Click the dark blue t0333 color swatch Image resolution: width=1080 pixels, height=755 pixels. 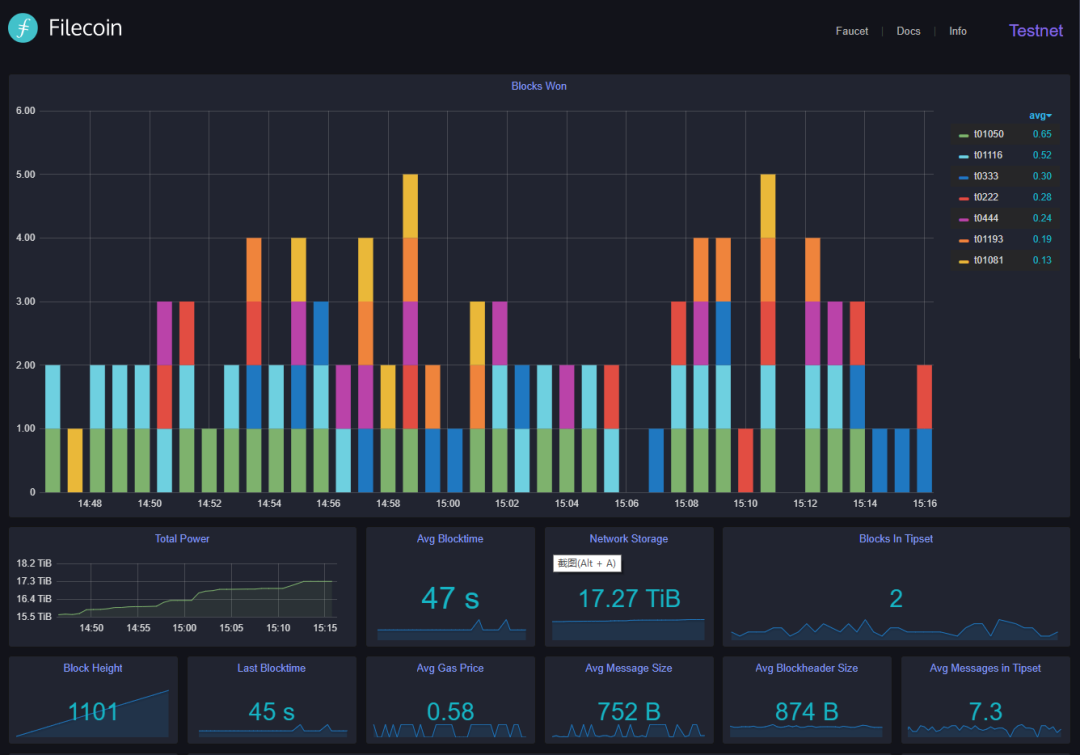click(x=964, y=177)
